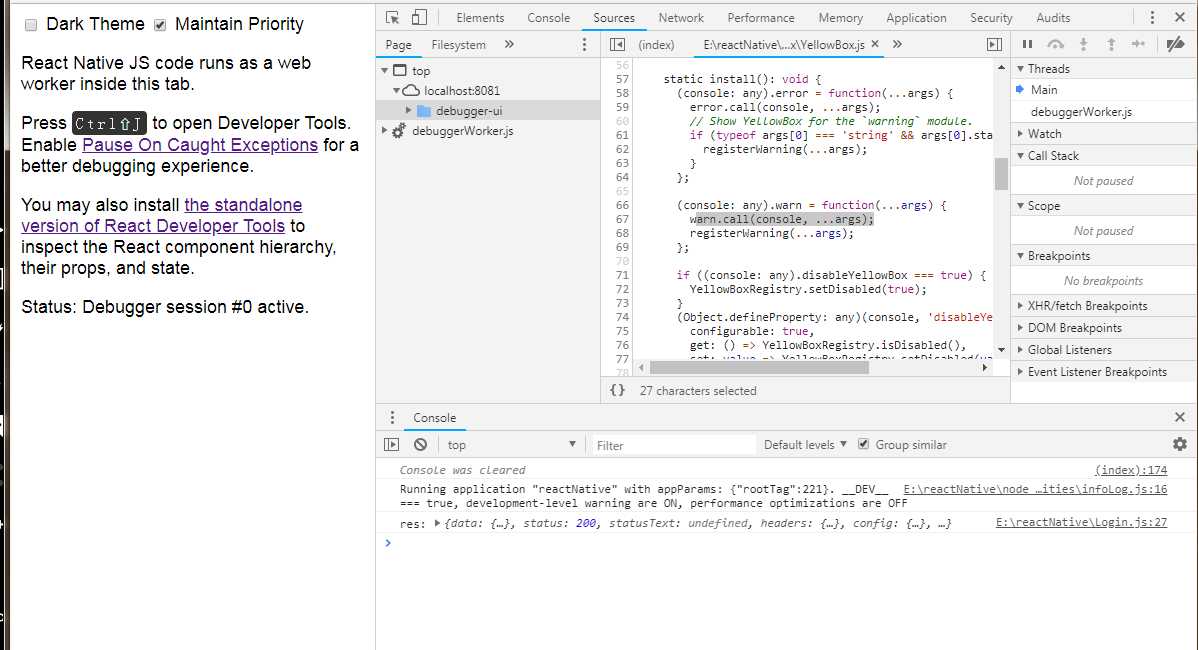The height and width of the screenshot is (650, 1198).
Task: Expand XHR/fetch Breakpoints section
Action: (1020, 306)
